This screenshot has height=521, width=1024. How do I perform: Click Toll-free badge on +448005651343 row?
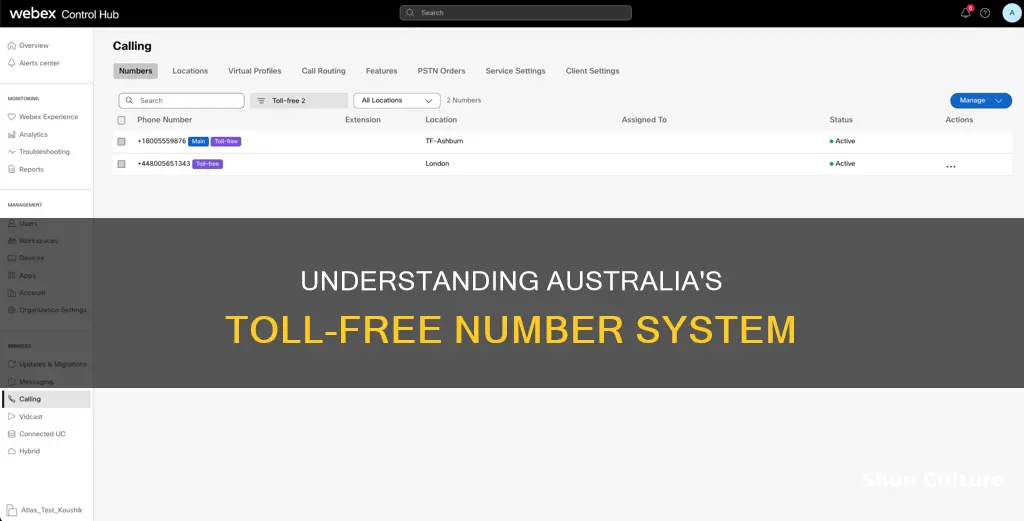pos(208,164)
